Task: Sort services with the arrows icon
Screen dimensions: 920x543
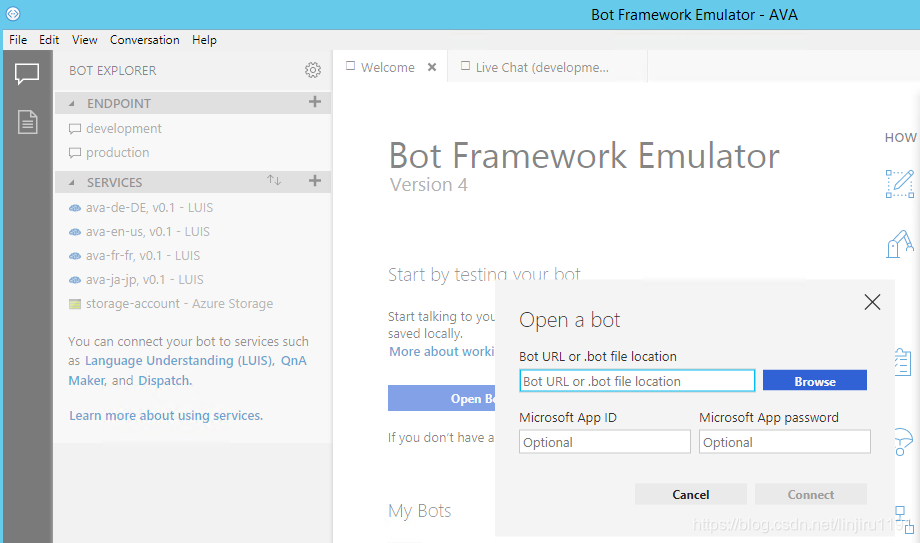Action: tap(274, 180)
